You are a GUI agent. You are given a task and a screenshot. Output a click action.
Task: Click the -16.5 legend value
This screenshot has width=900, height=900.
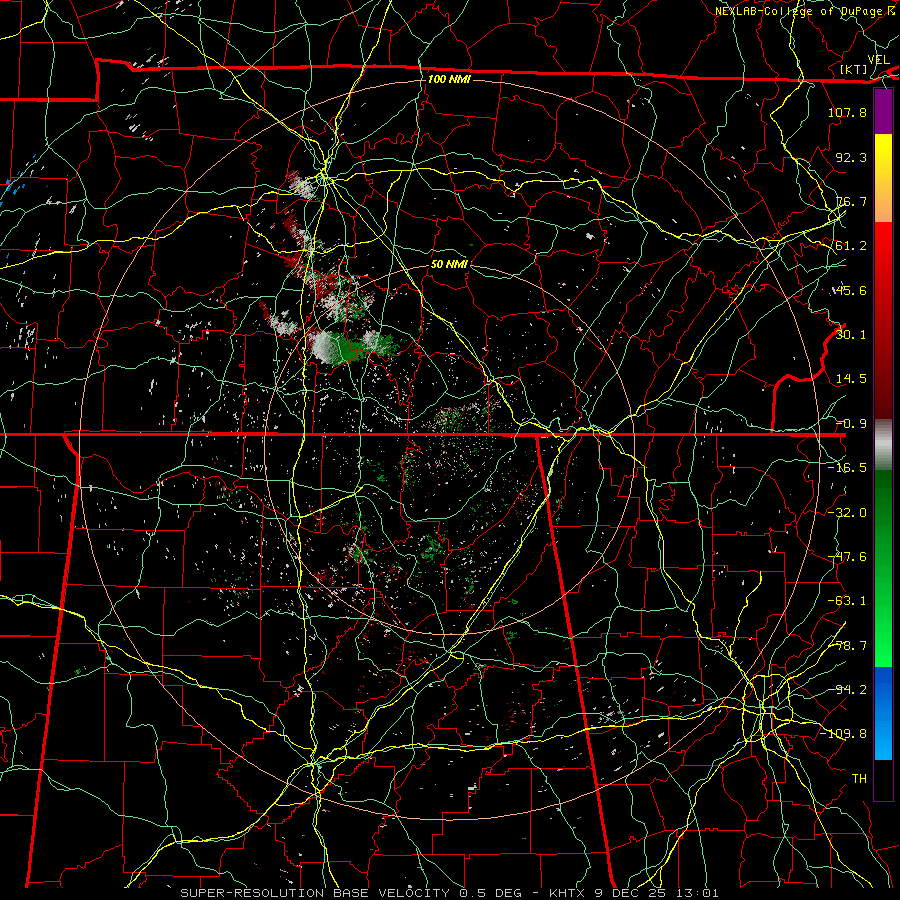(x=847, y=468)
